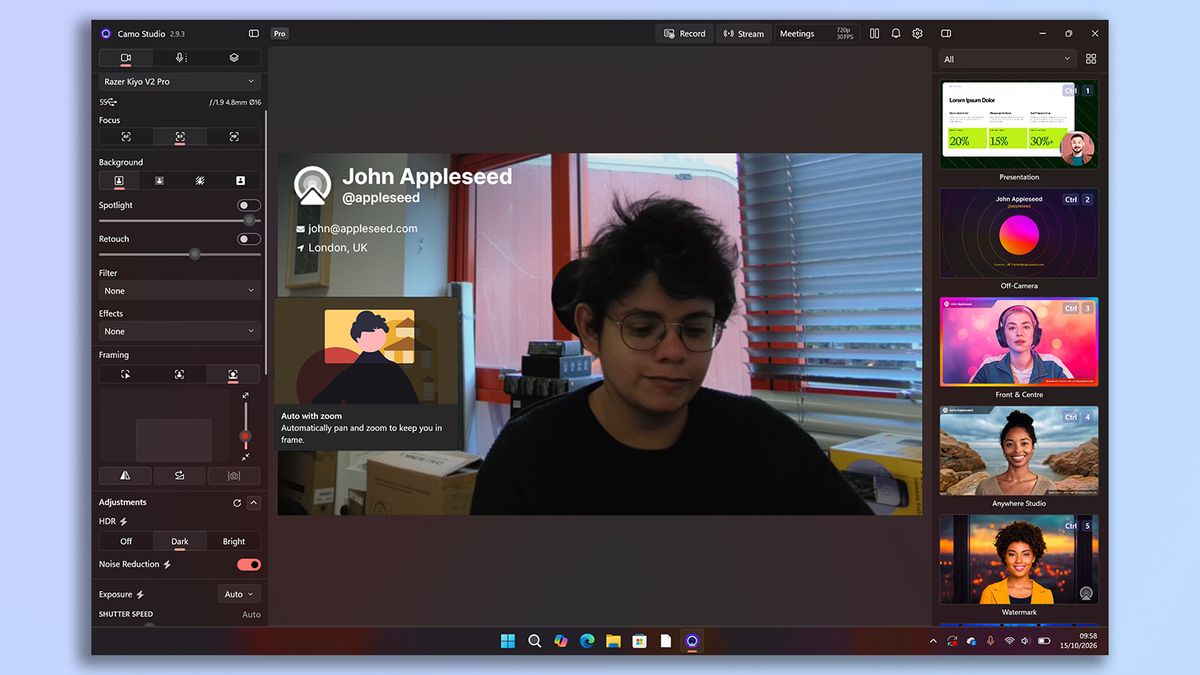Click the Pro badge
This screenshot has width=1200, height=675.
click(280, 34)
